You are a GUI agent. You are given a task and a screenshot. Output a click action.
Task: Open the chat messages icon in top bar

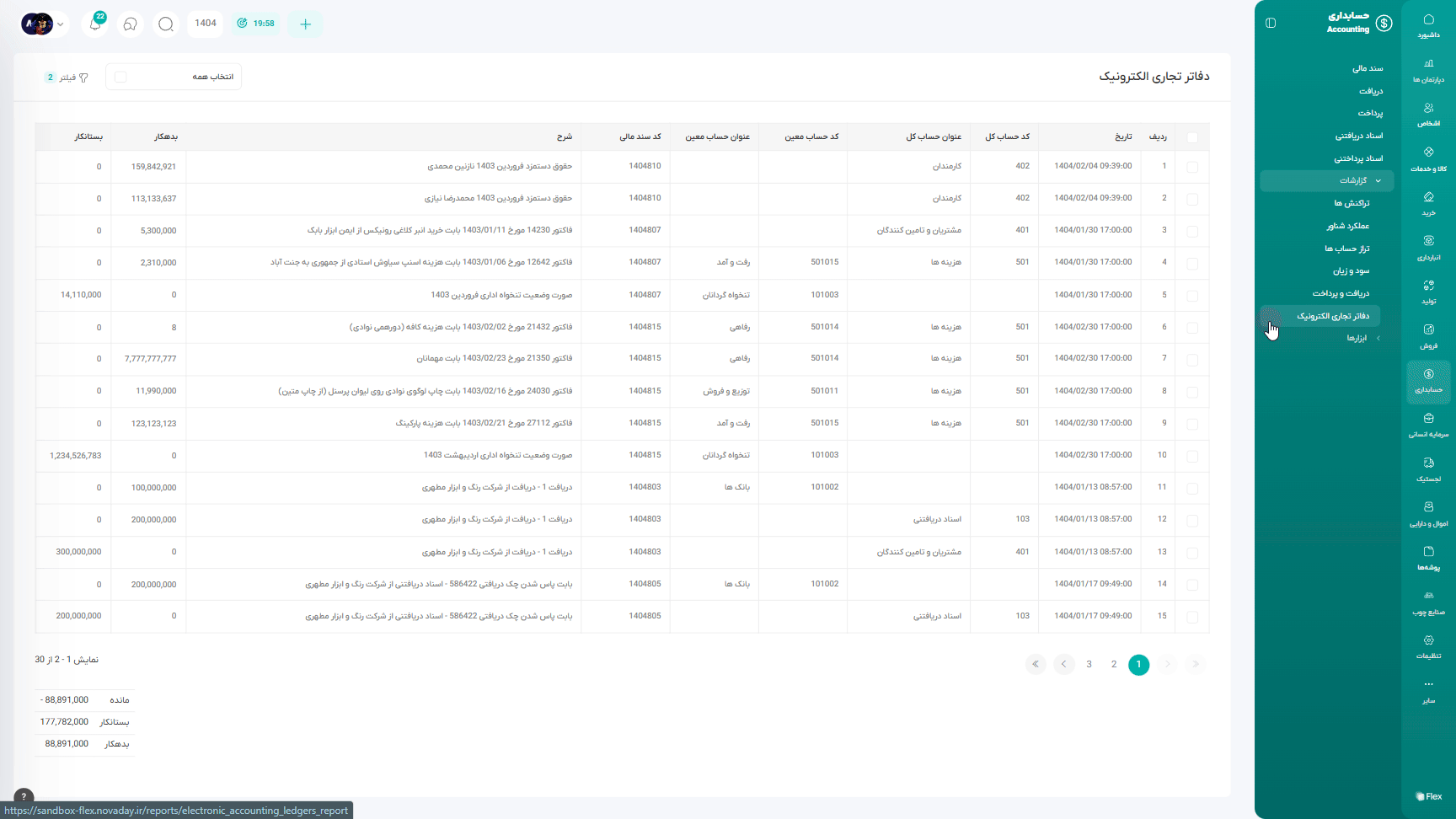(x=131, y=24)
